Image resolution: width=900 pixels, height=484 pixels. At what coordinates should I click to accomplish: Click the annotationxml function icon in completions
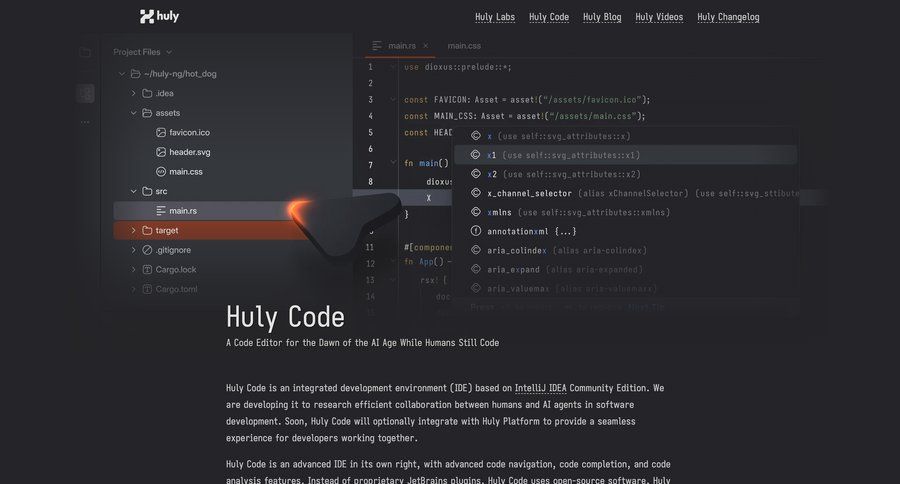(475, 231)
